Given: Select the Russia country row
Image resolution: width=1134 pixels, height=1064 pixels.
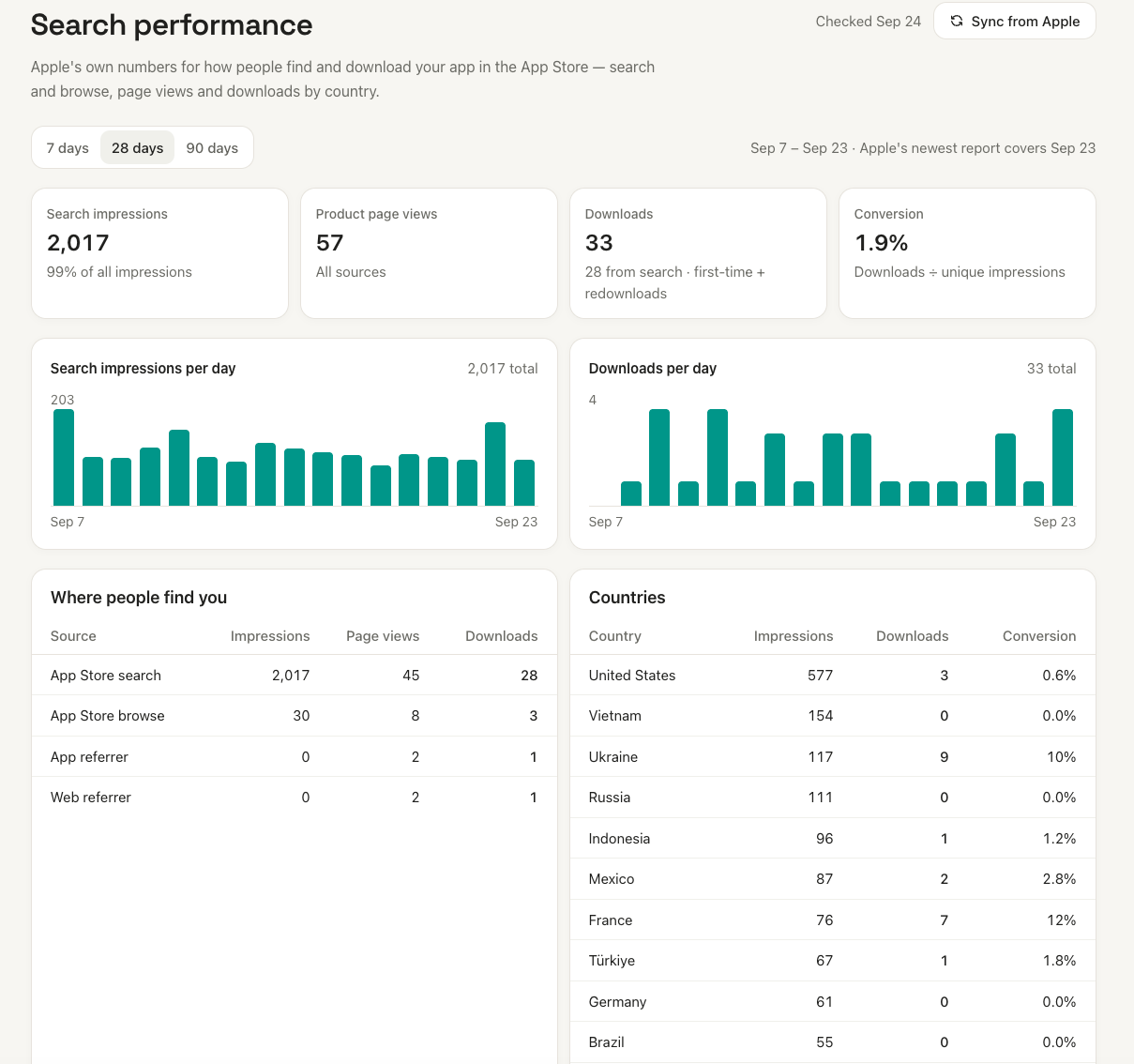Looking at the screenshot, I should [x=833, y=797].
